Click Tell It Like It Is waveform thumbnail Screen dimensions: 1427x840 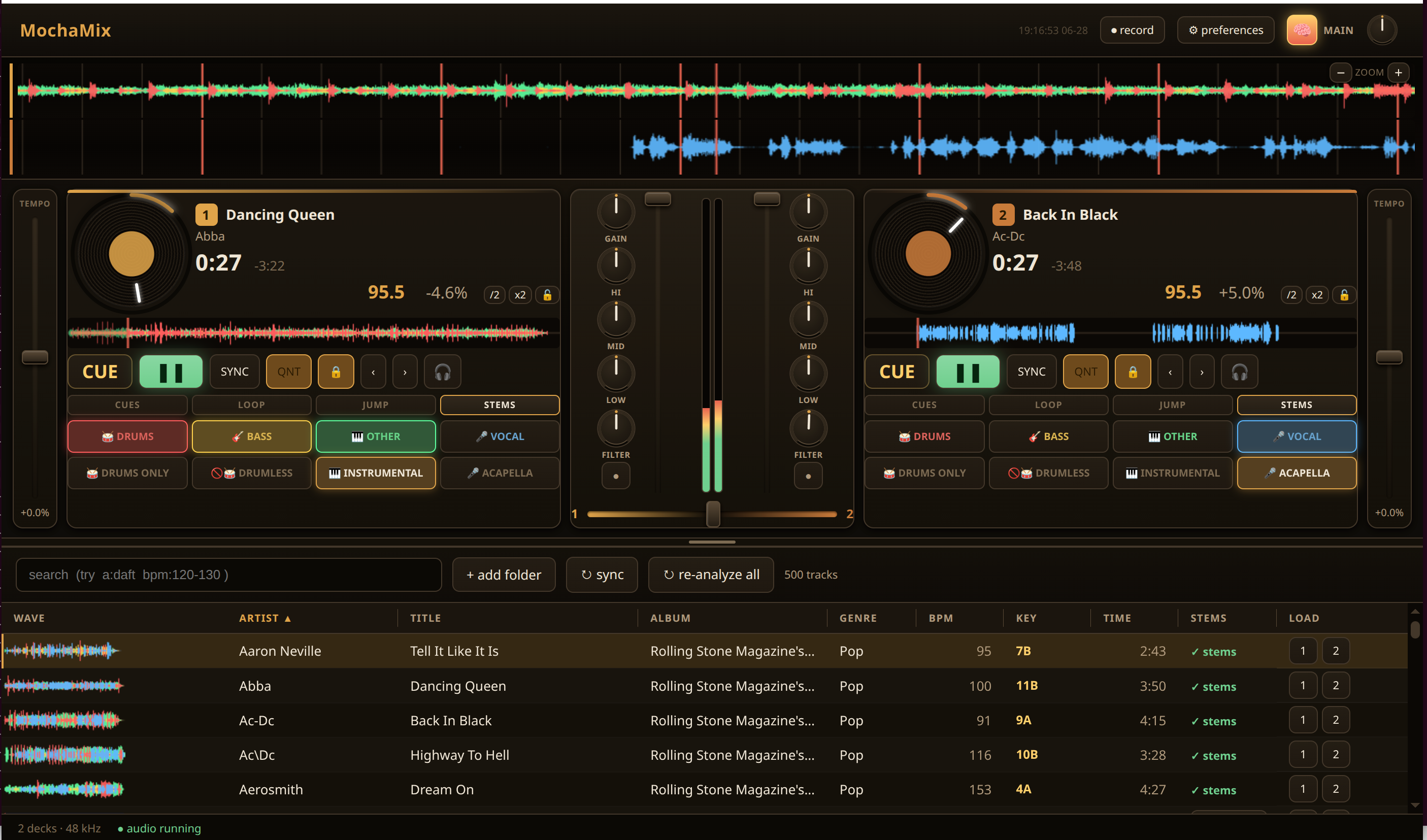(x=62, y=651)
